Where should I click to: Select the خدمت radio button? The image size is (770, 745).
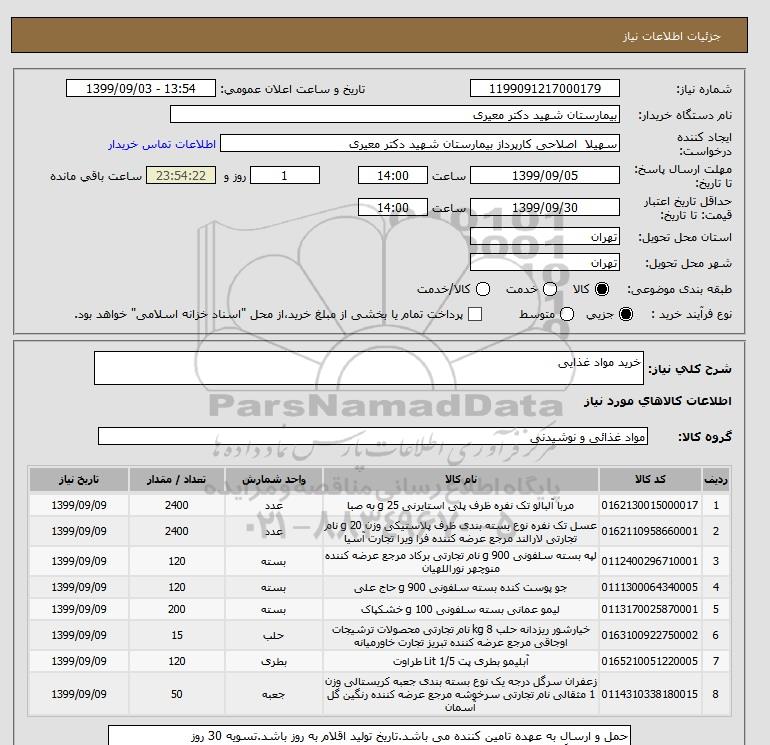pyautogui.click(x=550, y=289)
